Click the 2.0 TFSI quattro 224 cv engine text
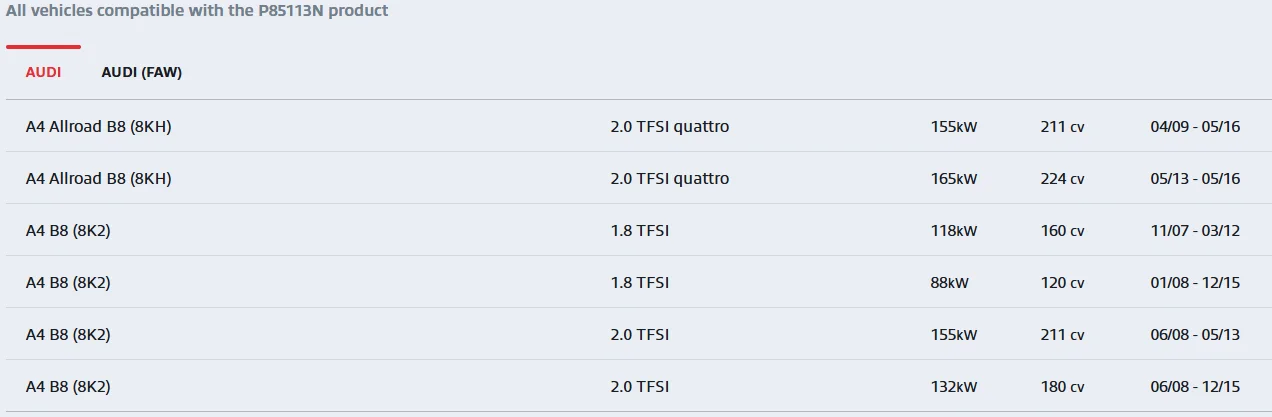The height and width of the screenshot is (417, 1272). coord(670,178)
